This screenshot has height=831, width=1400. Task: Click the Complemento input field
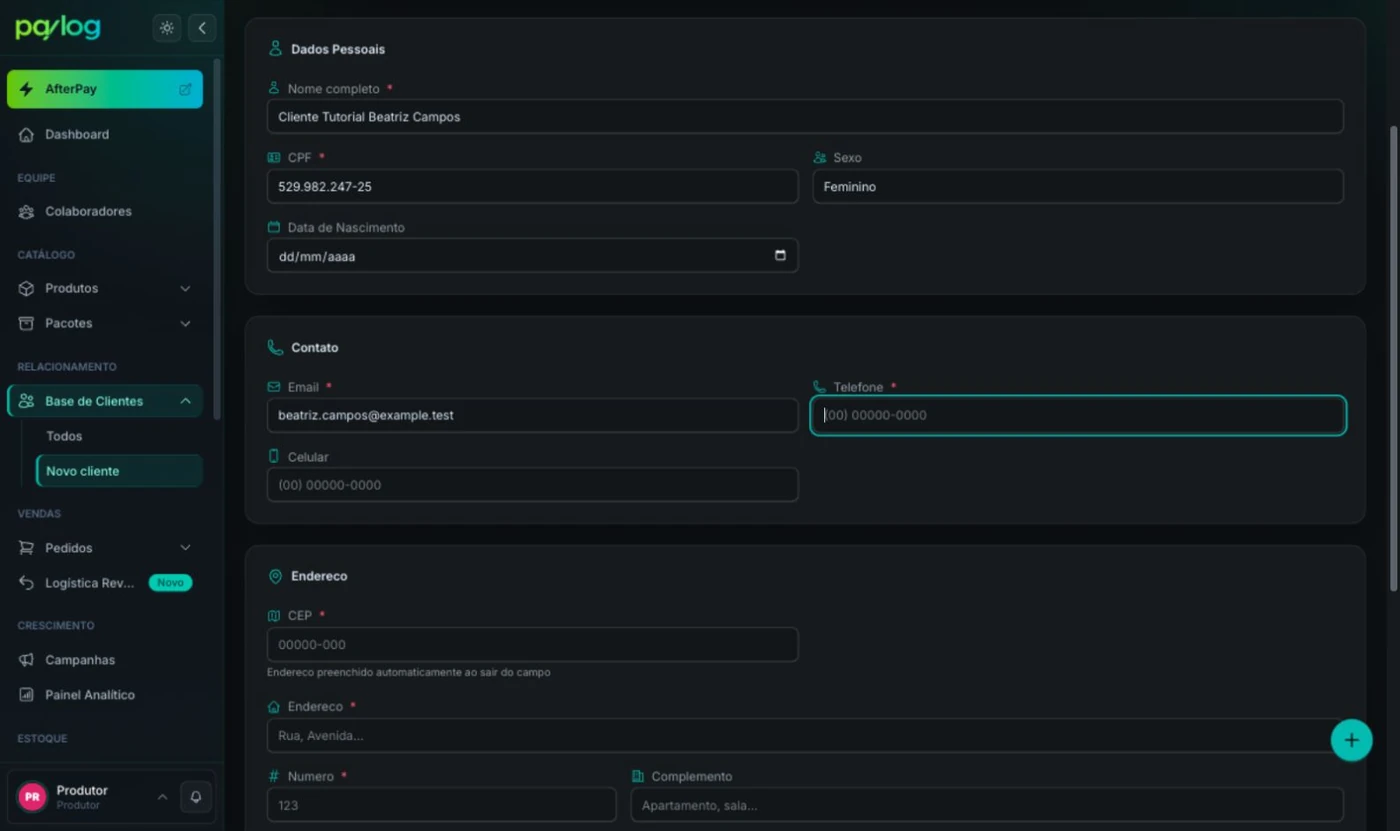[x=987, y=805]
